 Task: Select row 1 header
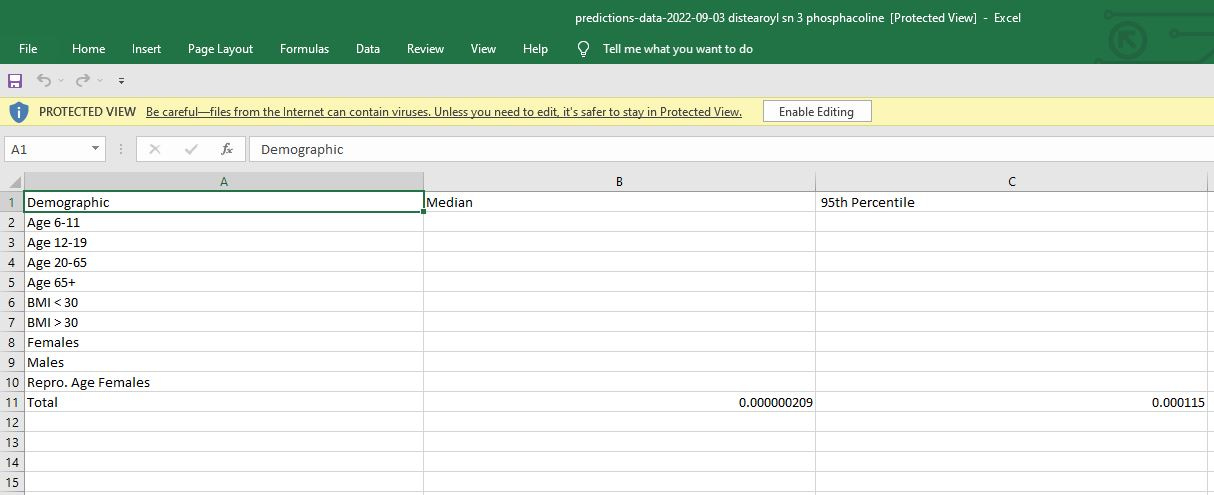[12, 202]
